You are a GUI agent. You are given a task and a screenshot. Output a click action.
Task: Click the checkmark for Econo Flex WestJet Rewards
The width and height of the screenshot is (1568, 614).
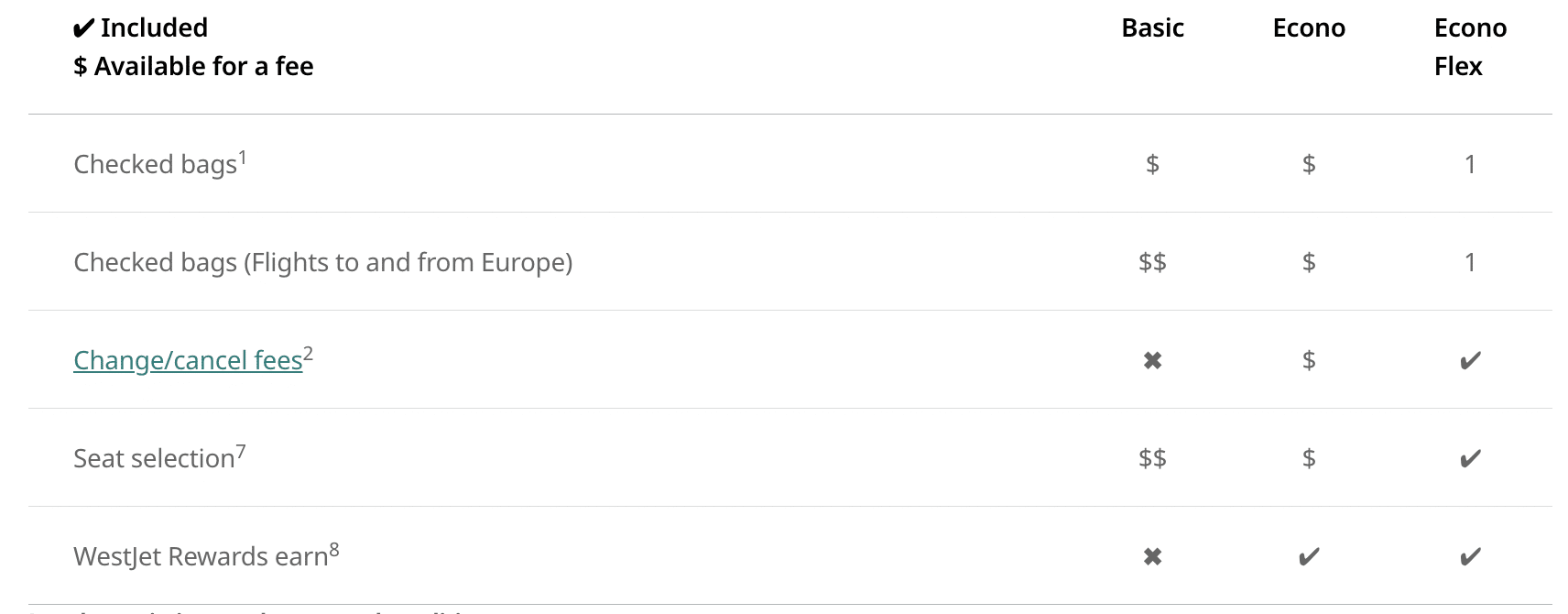[x=1470, y=557]
